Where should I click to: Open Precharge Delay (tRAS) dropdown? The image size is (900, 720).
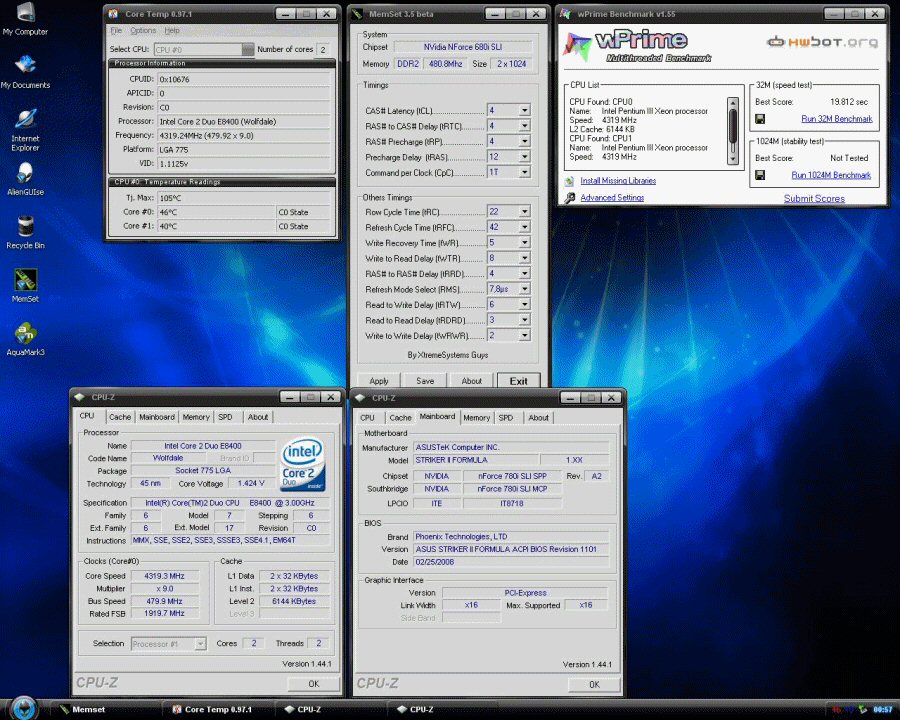(525, 157)
